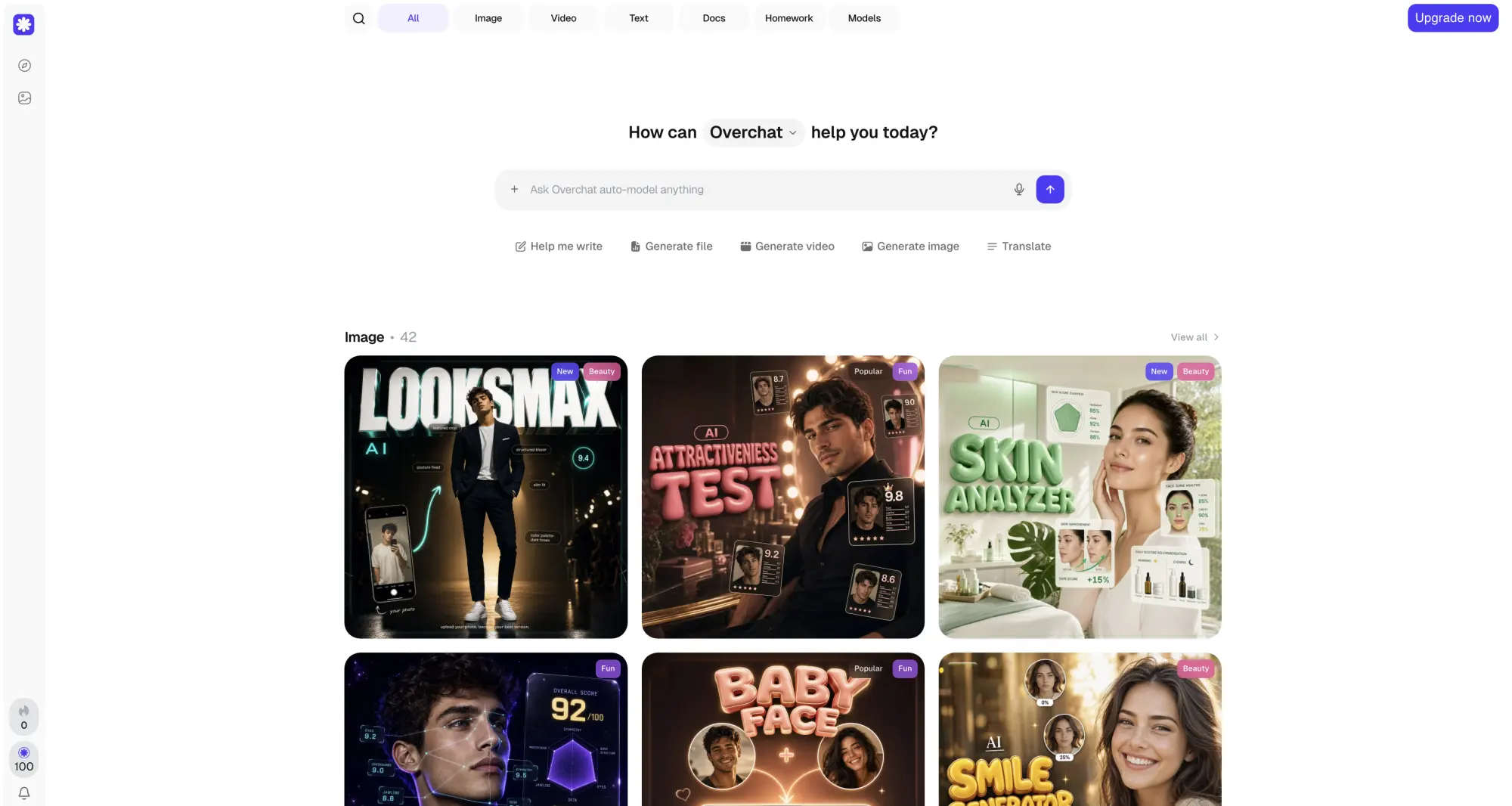The image size is (1512, 806).
Task: Switch to the Docs tab
Action: (x=714, y=18)
